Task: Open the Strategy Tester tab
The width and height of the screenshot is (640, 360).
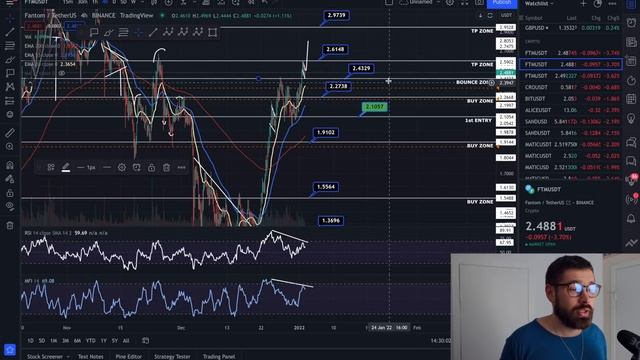Action: 172,356
